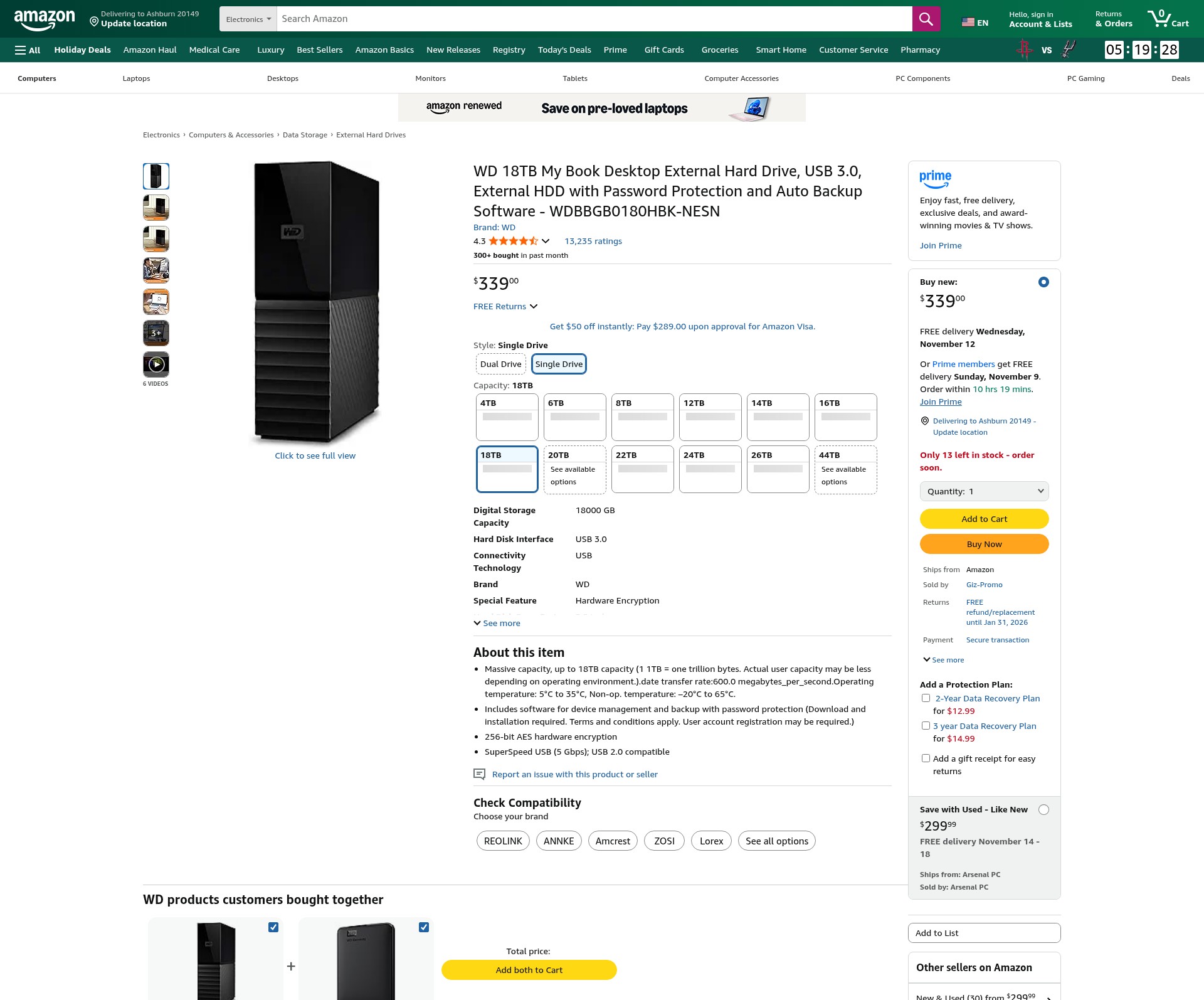Viewport: 1204px width, 1000px height.
Task: Uncheck the first bought-together product checkbox
Action: pyautogui.click(x=273, y=927)
